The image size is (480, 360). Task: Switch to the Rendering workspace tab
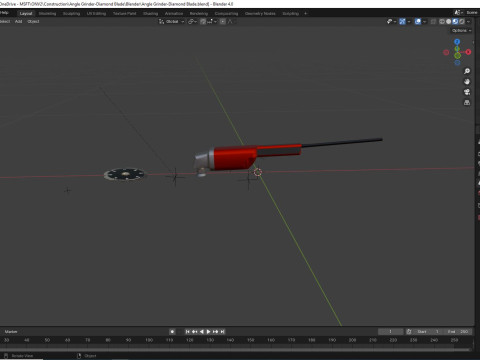coord(199,13)
